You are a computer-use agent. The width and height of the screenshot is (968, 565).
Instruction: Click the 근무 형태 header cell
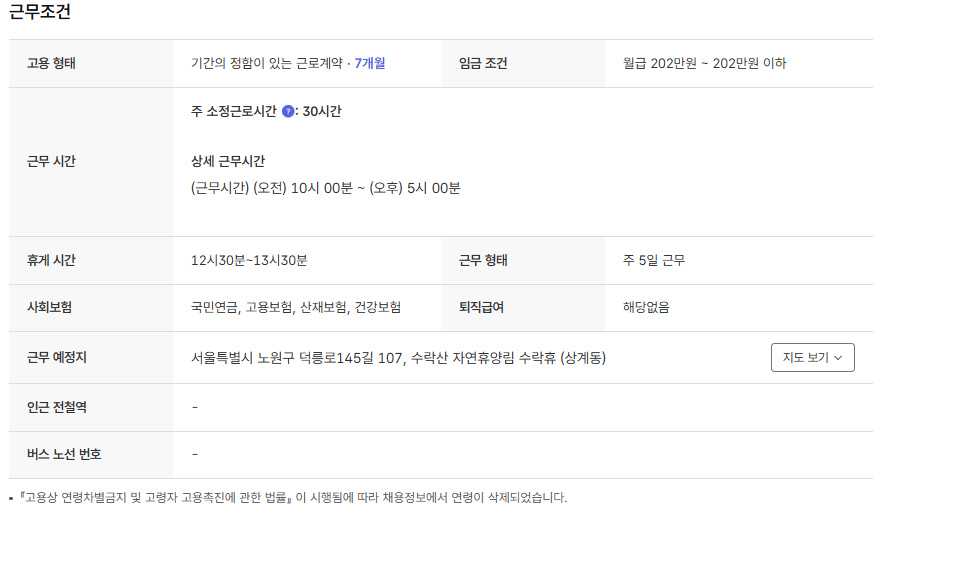[x=483, y=260]
